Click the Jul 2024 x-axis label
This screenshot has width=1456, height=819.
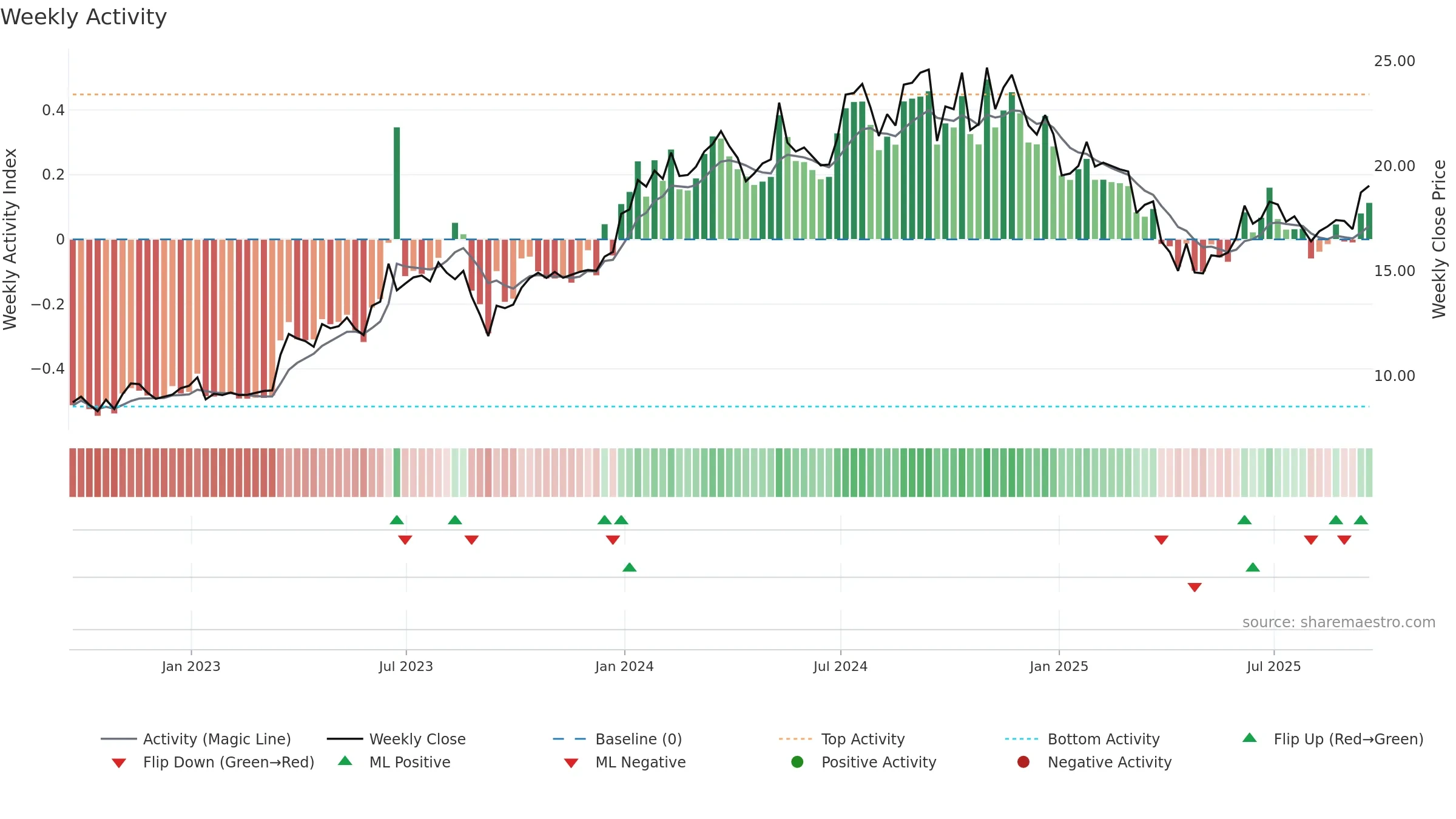tap(840, 666)
